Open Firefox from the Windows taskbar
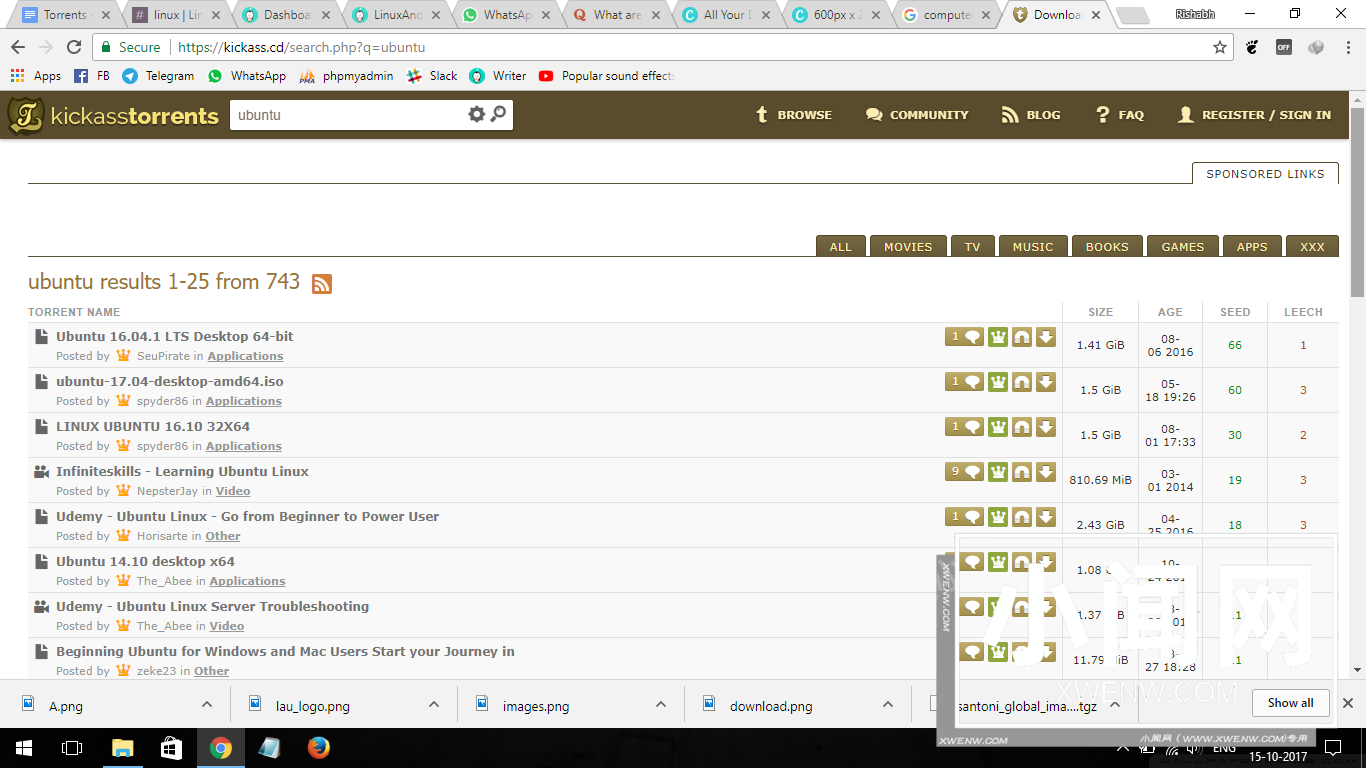Viewport: 1366px width, 768px height. coord(318,747)
